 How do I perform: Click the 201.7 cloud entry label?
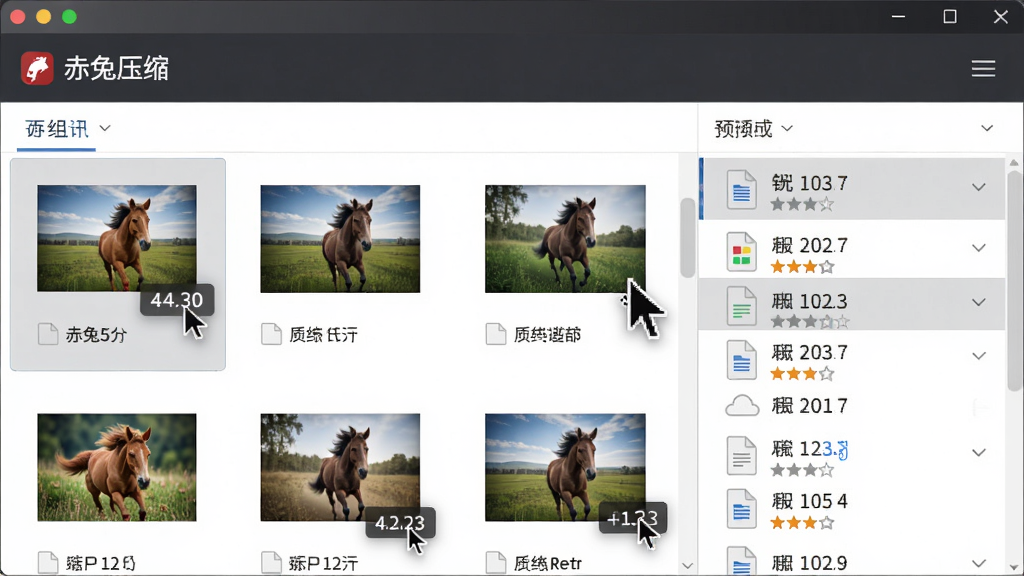809,406
